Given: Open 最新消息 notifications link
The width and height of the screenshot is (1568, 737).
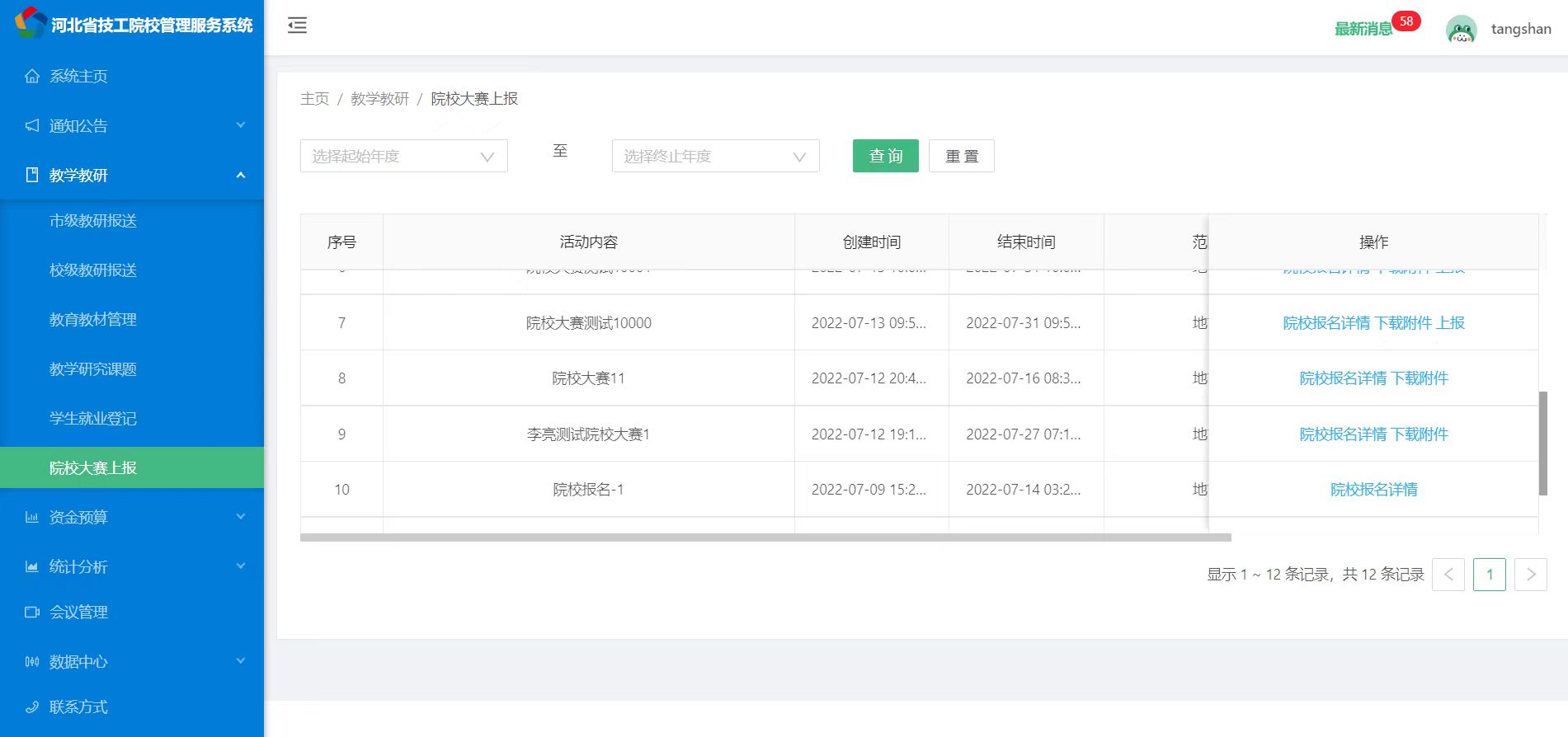Looking at the screenshot, I should [x=1363, y=29].
